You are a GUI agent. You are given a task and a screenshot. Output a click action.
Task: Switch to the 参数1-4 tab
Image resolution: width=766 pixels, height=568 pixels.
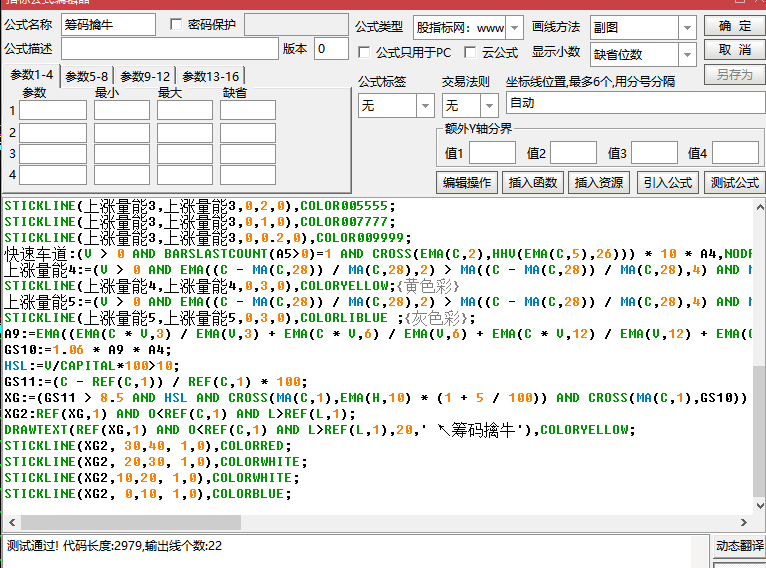31,75
